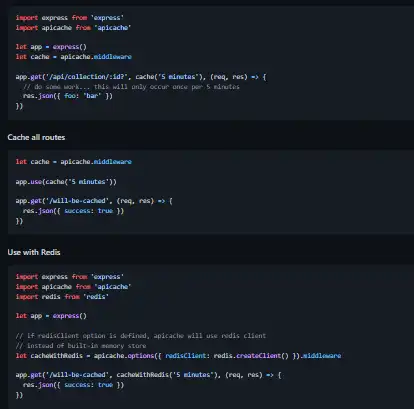This screenshot has width=414, height=409.
Task: Click "let app = express()" in Redis code block
Action: coord(51,316)
